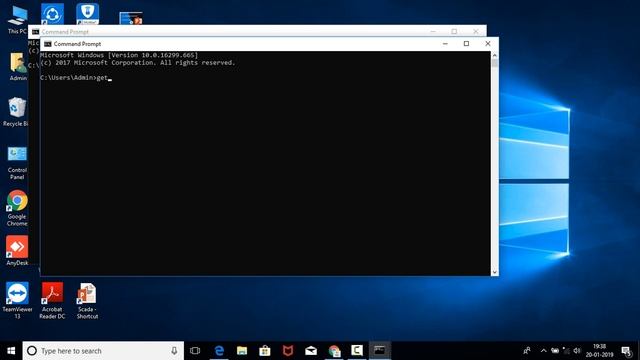Open Task View from the taskbar

(x=195, y=351)
